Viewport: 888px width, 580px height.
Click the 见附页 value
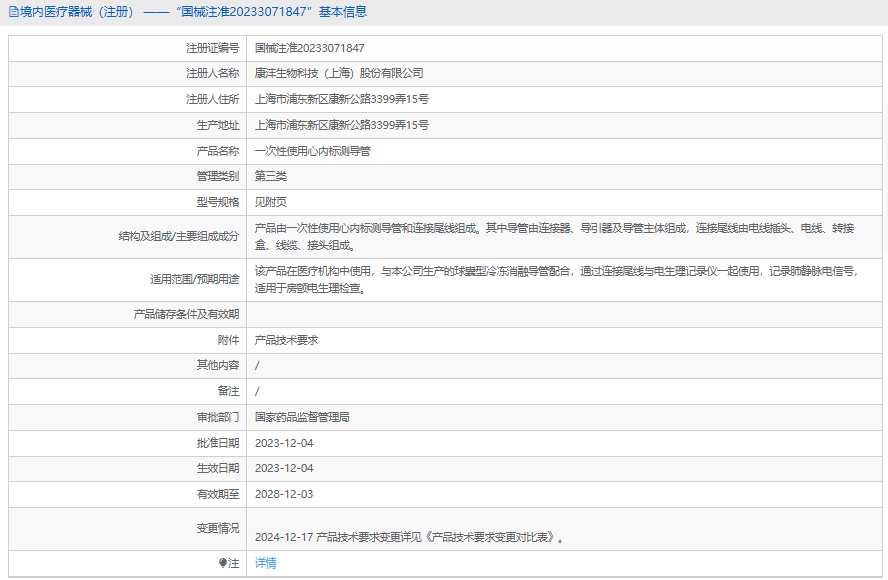[271, 202]
